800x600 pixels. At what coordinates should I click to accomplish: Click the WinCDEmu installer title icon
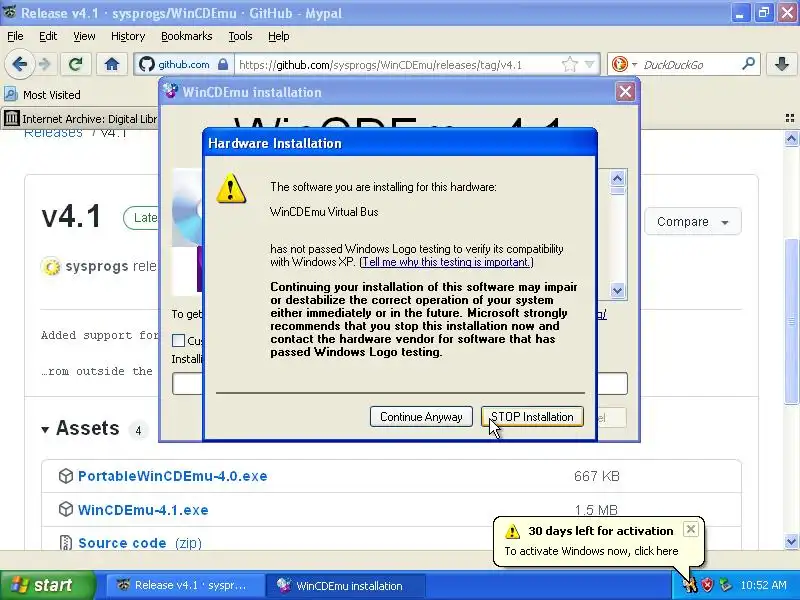(x=171, y=92)
